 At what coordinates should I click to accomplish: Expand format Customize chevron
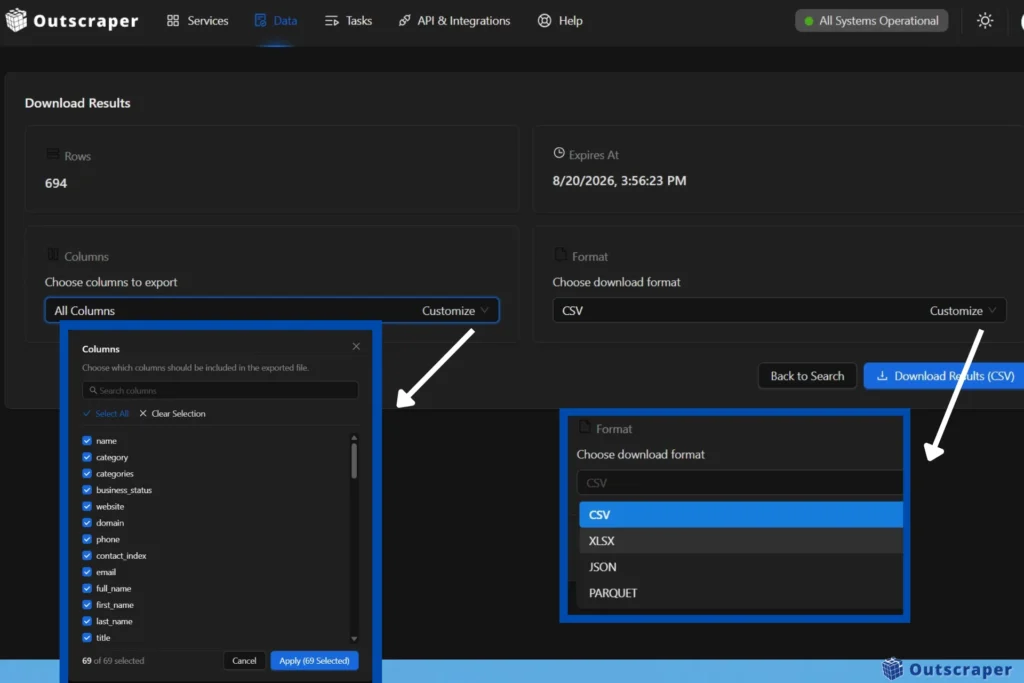(993, 310)
